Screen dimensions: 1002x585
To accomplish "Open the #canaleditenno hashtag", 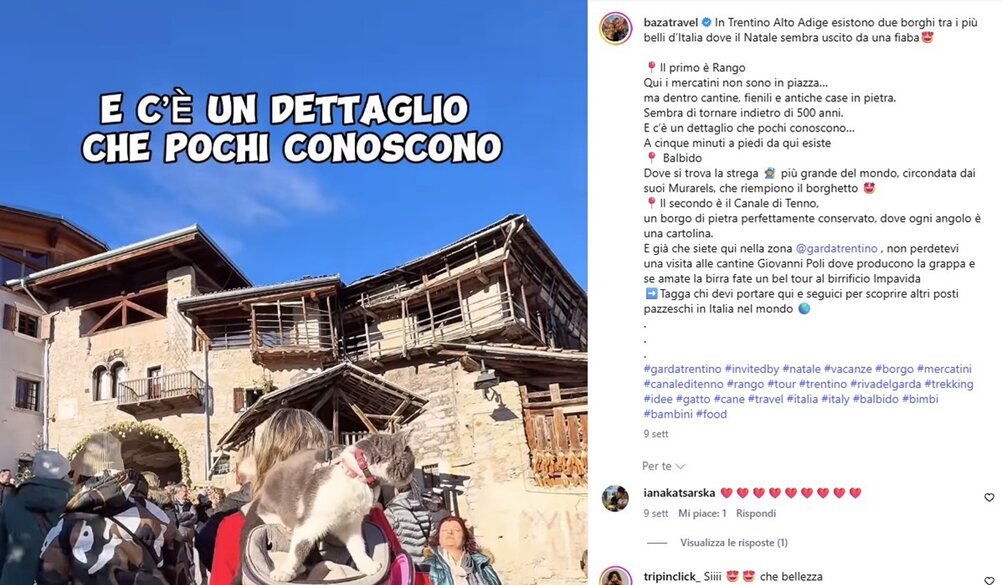I will (683, 384).
